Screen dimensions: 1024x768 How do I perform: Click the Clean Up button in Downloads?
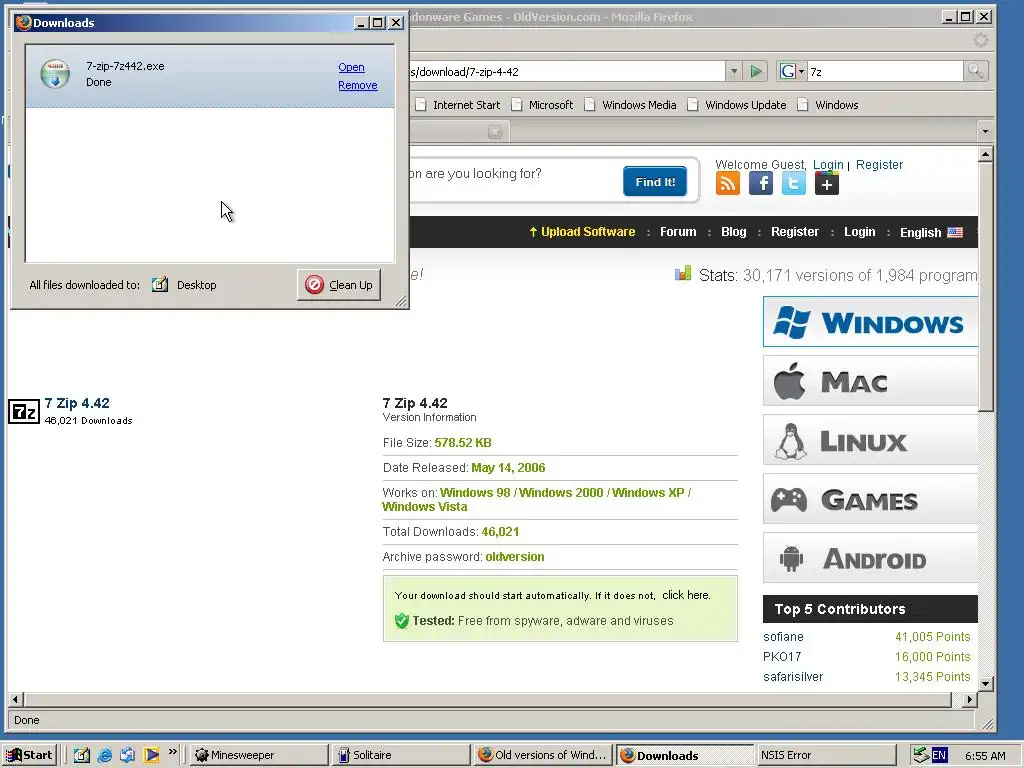(x=339, y=285)
